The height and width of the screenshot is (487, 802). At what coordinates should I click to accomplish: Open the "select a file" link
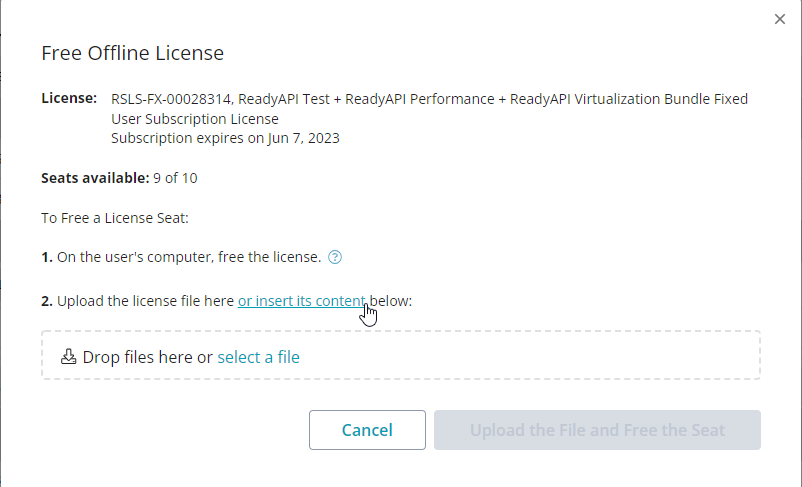tap(258, 357)
